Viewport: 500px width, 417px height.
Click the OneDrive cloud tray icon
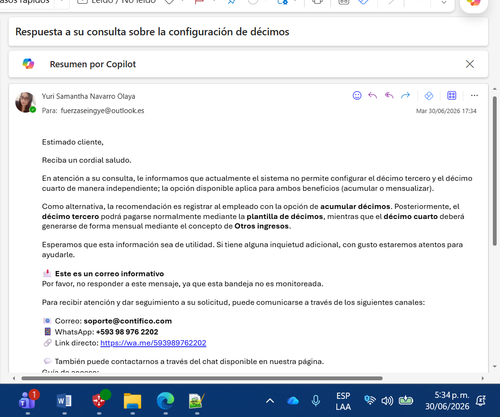tap(293, 401)
